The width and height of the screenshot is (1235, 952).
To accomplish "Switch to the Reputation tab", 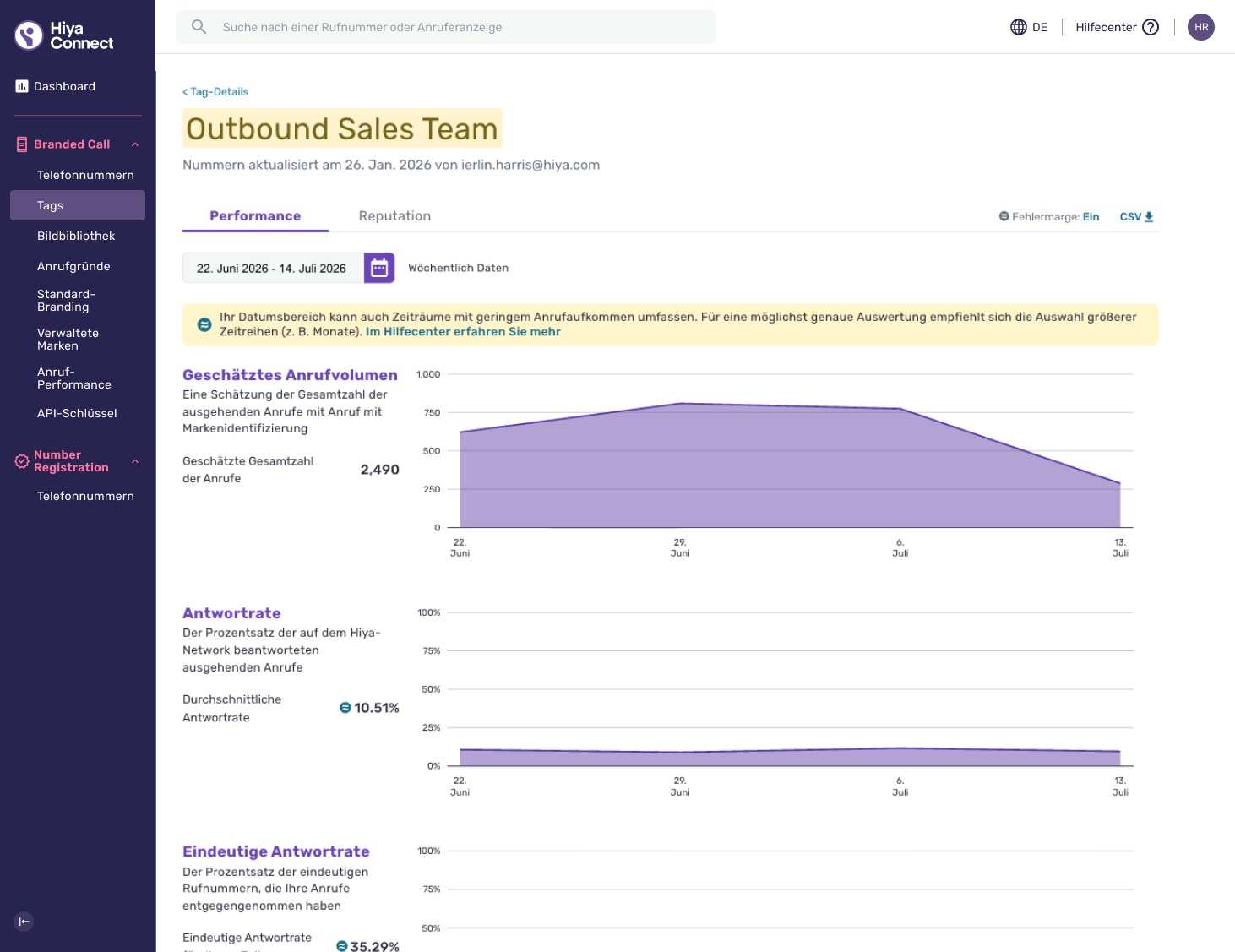I will coord(394,216).
